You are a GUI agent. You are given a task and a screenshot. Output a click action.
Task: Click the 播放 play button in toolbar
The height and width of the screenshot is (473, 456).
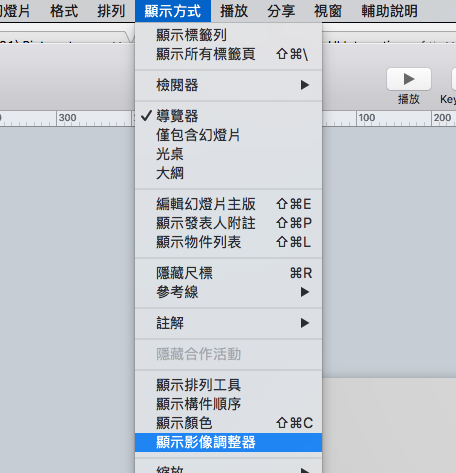coord(409,79)
